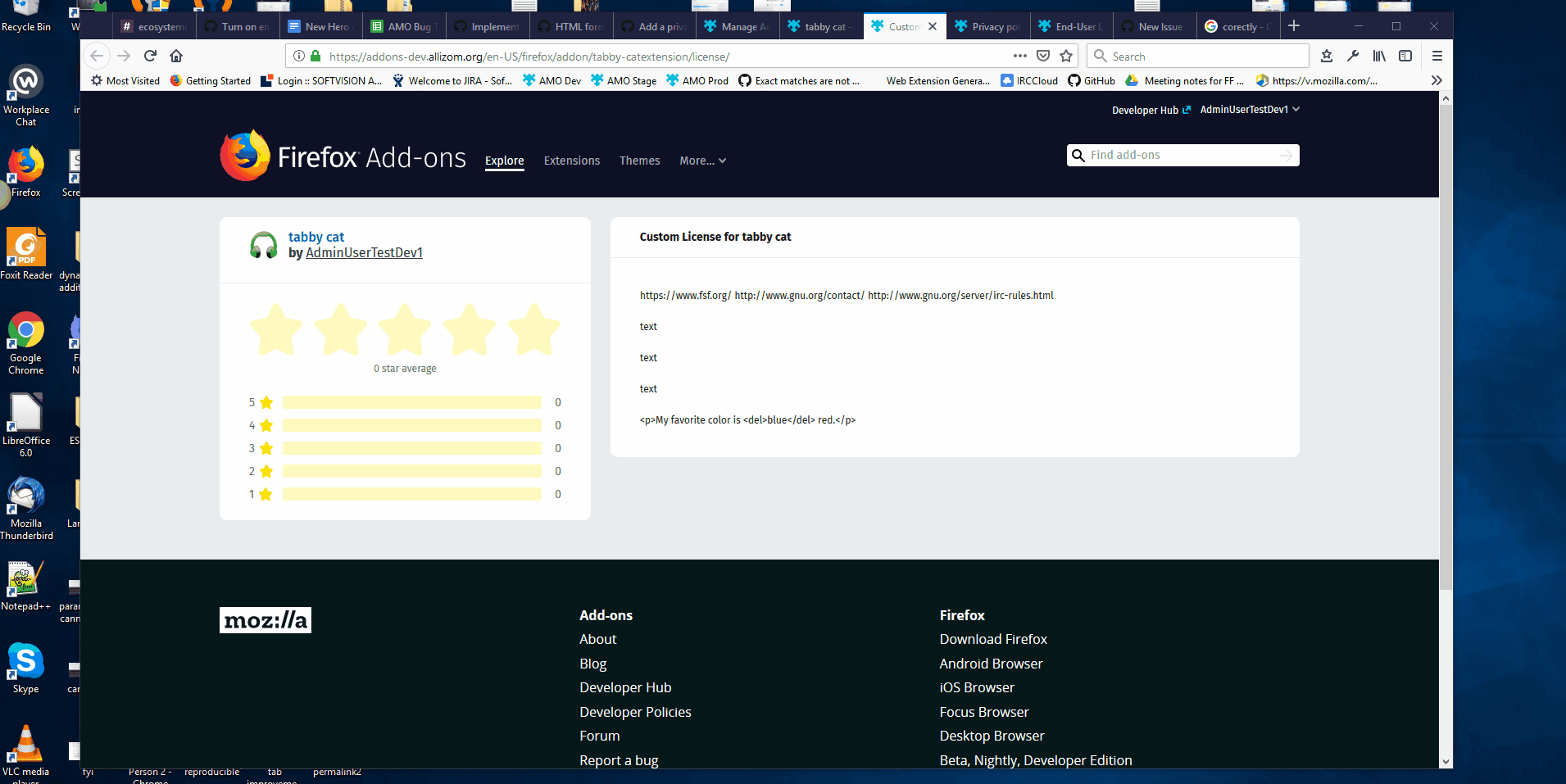Open the AdminUserTestDev1 author link
The width and height of the screenshot is (1566, 784).
(x=364, y=252)
